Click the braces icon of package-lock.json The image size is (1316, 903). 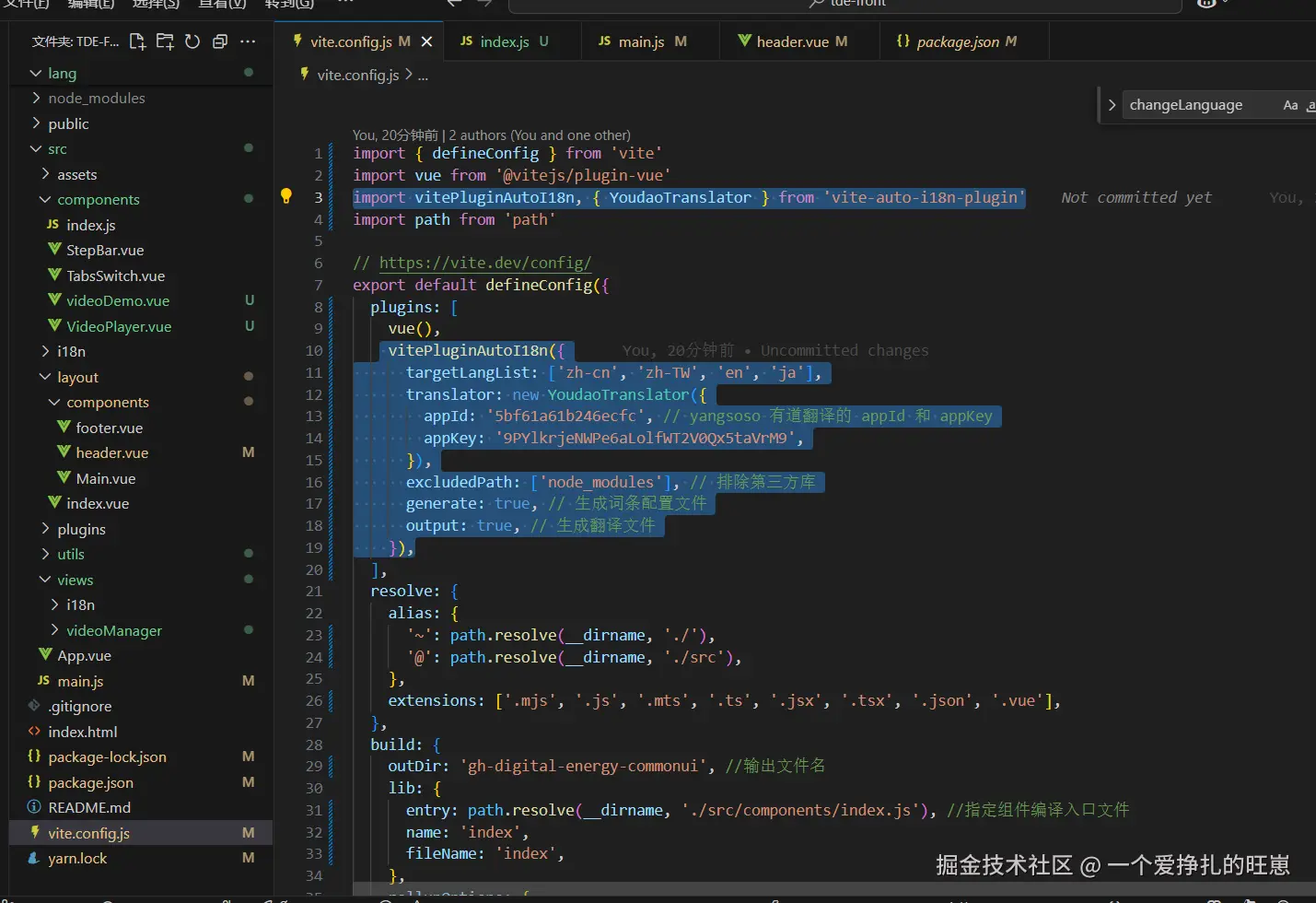pyautogui.click(x=34, y=756)
